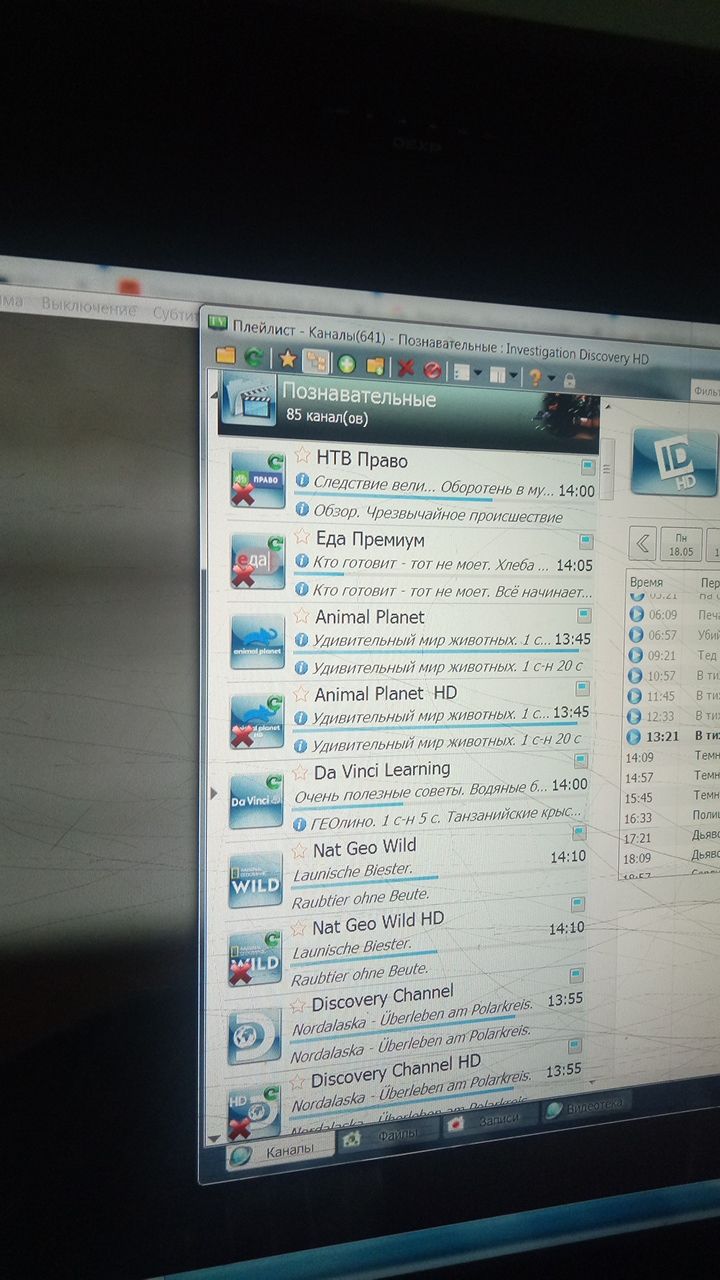Open the list view mode dropdown
The image size is (720, 1280).
click(468, 372)
